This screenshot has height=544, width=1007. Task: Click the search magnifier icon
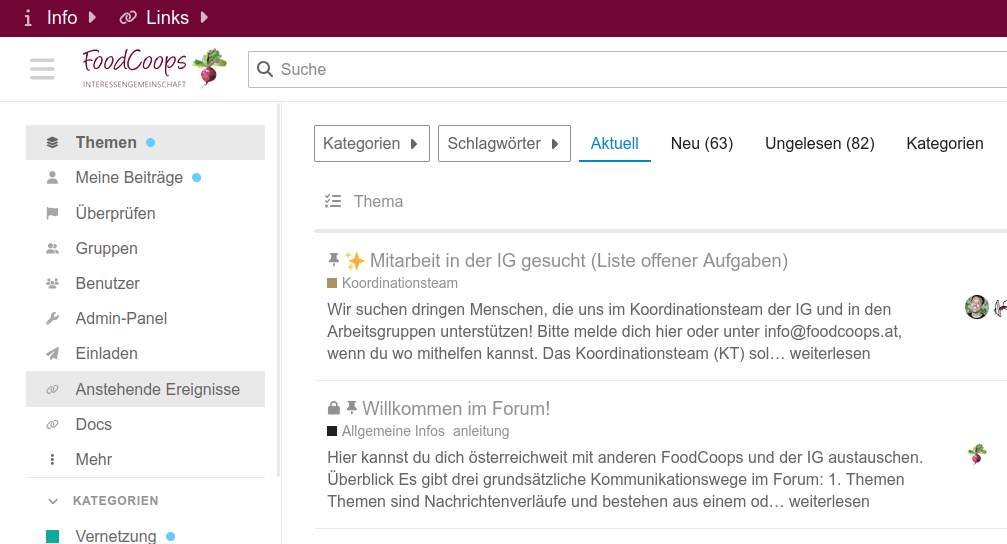(265, 69)
